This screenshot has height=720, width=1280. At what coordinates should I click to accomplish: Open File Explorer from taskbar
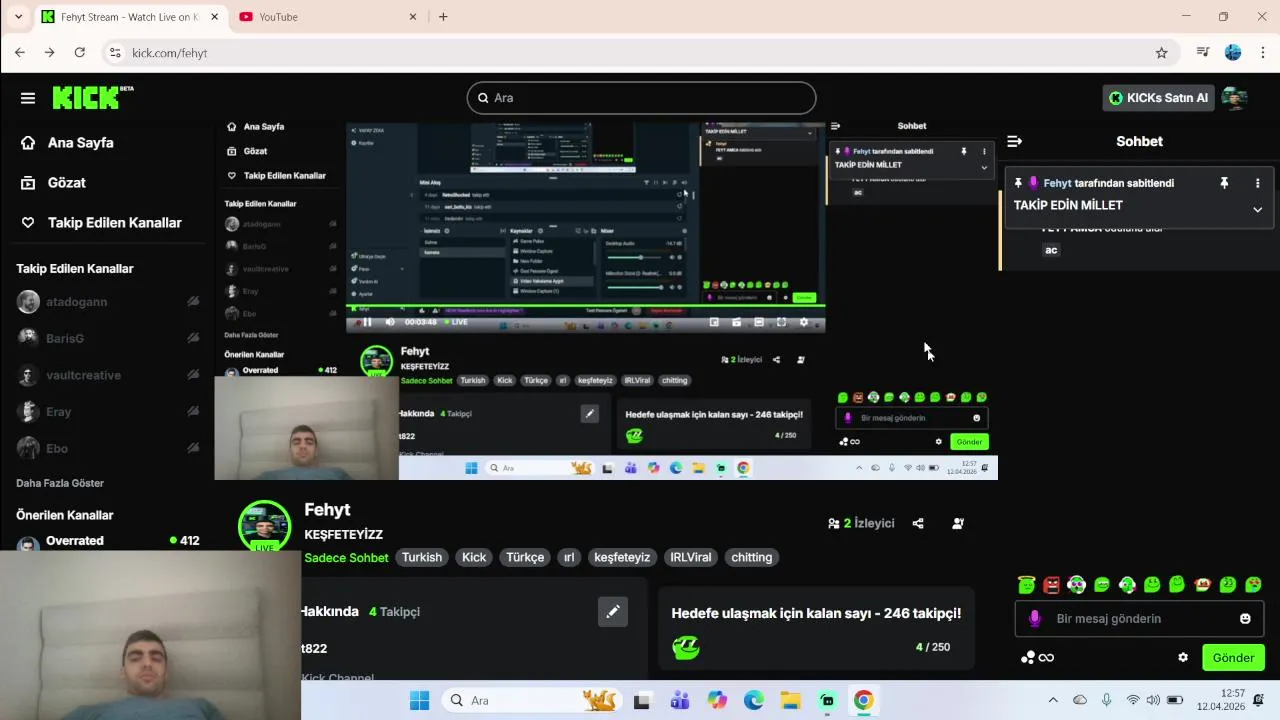790,700
